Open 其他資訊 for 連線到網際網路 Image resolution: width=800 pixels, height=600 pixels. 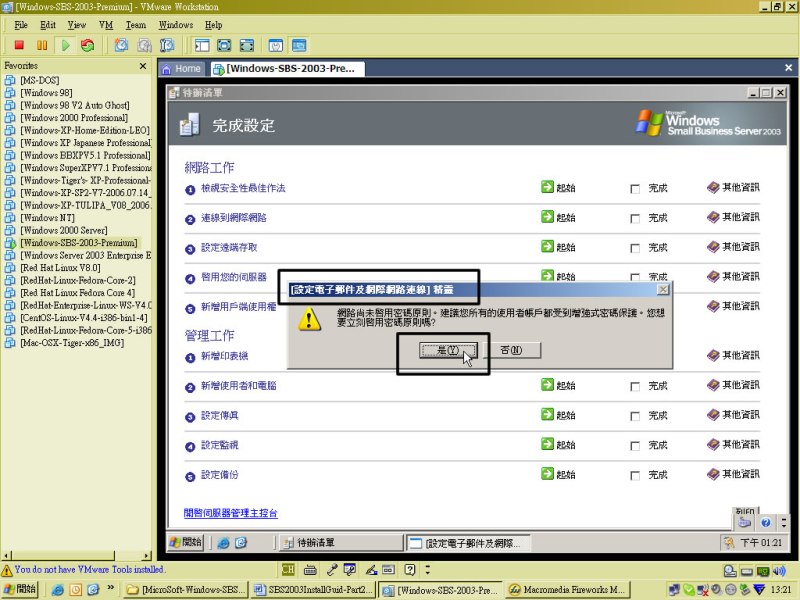(x=733, y=217)
